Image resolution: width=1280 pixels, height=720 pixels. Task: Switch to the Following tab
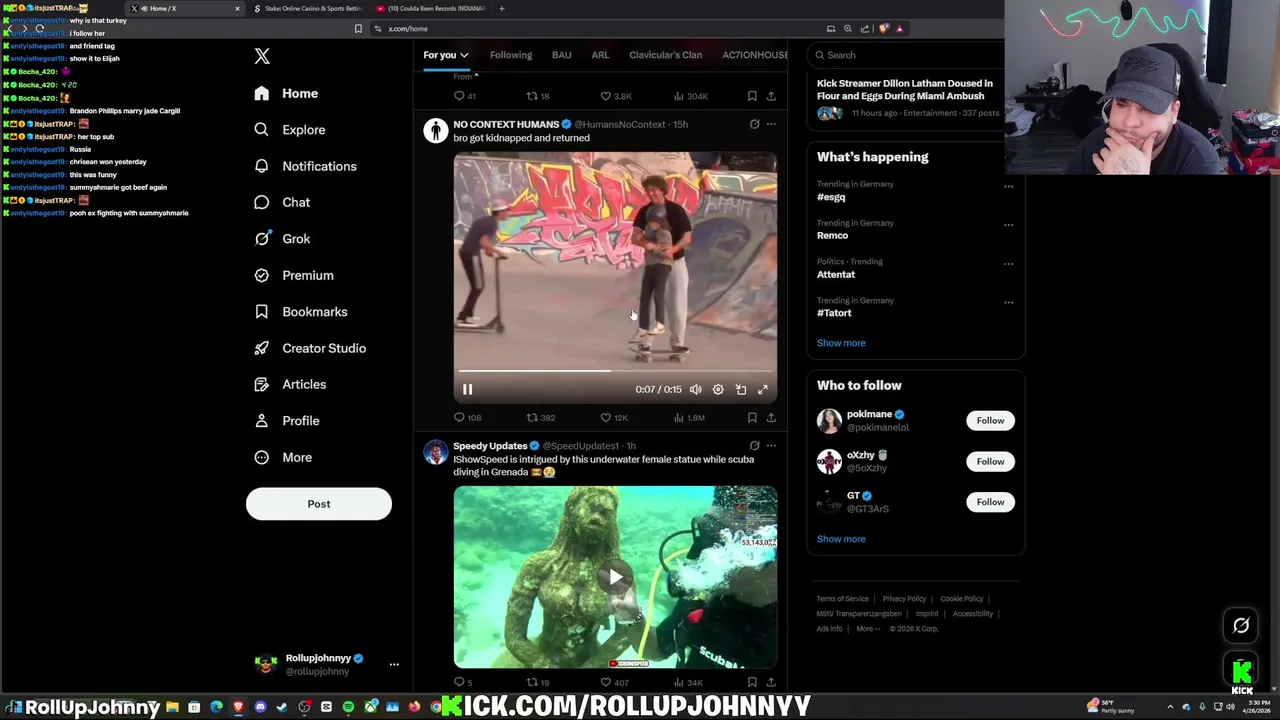click(x=511, y=55)
